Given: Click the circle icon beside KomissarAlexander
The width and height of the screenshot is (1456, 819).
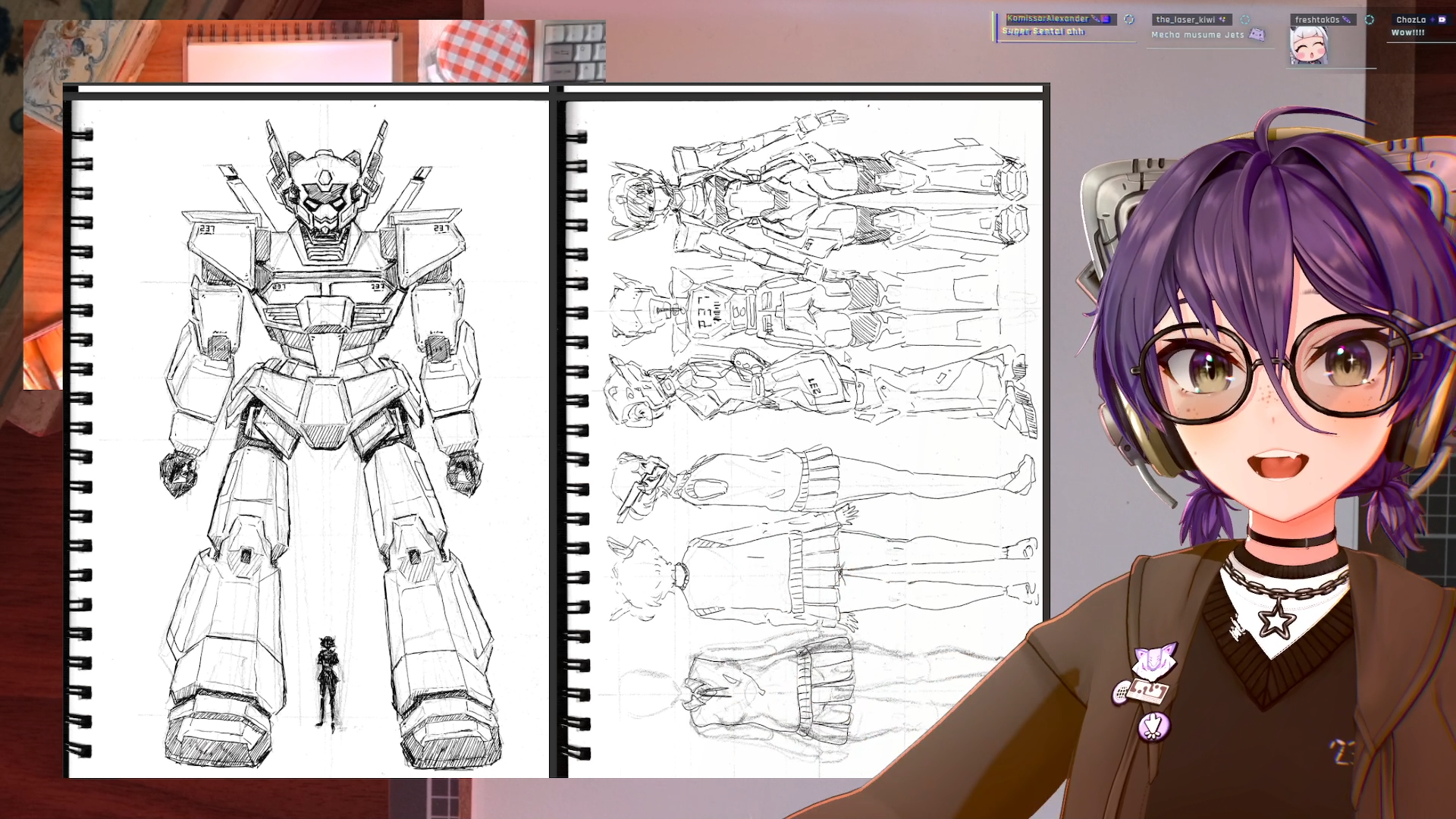Looking at the screenshot, I should coord(1129,19).
